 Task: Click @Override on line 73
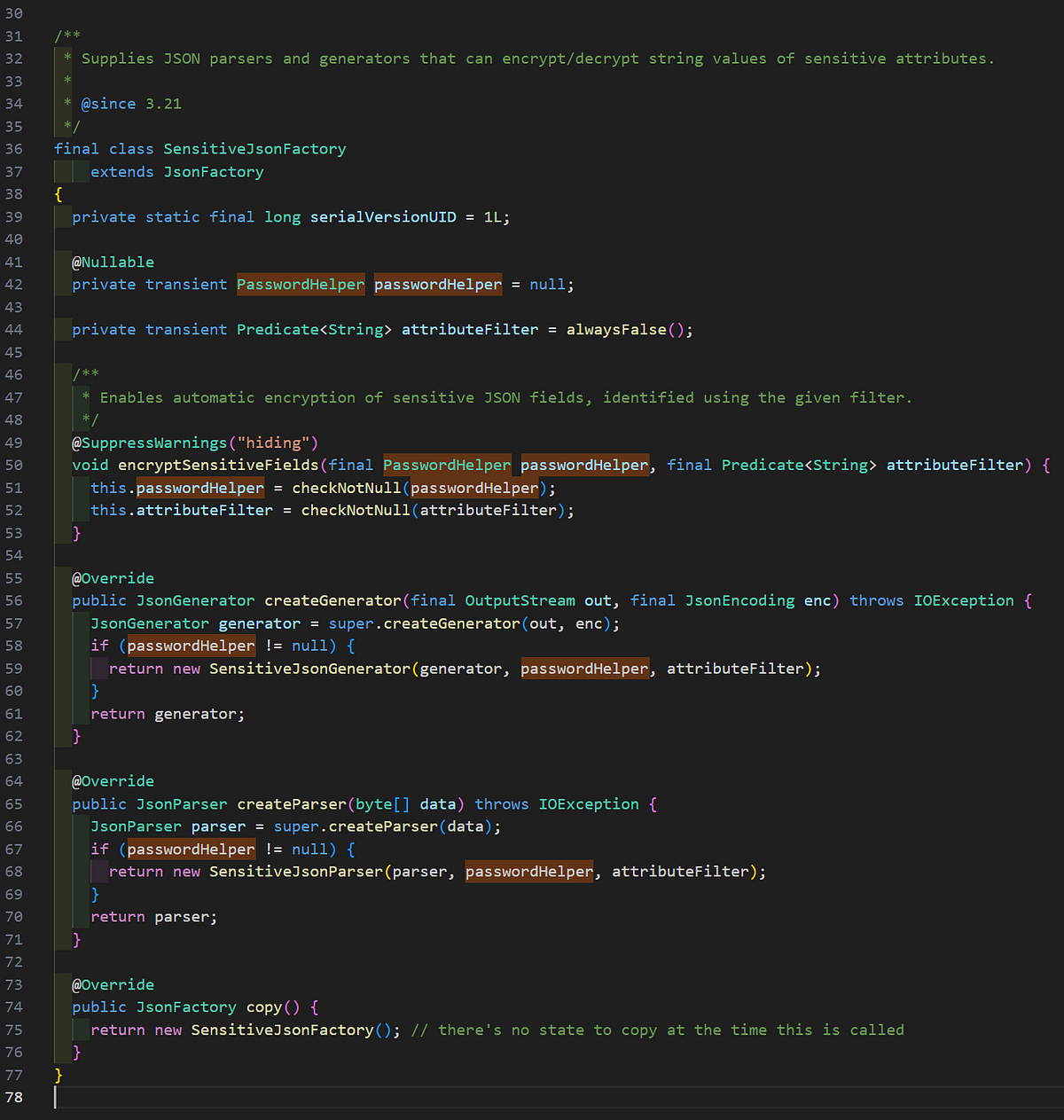113,985
